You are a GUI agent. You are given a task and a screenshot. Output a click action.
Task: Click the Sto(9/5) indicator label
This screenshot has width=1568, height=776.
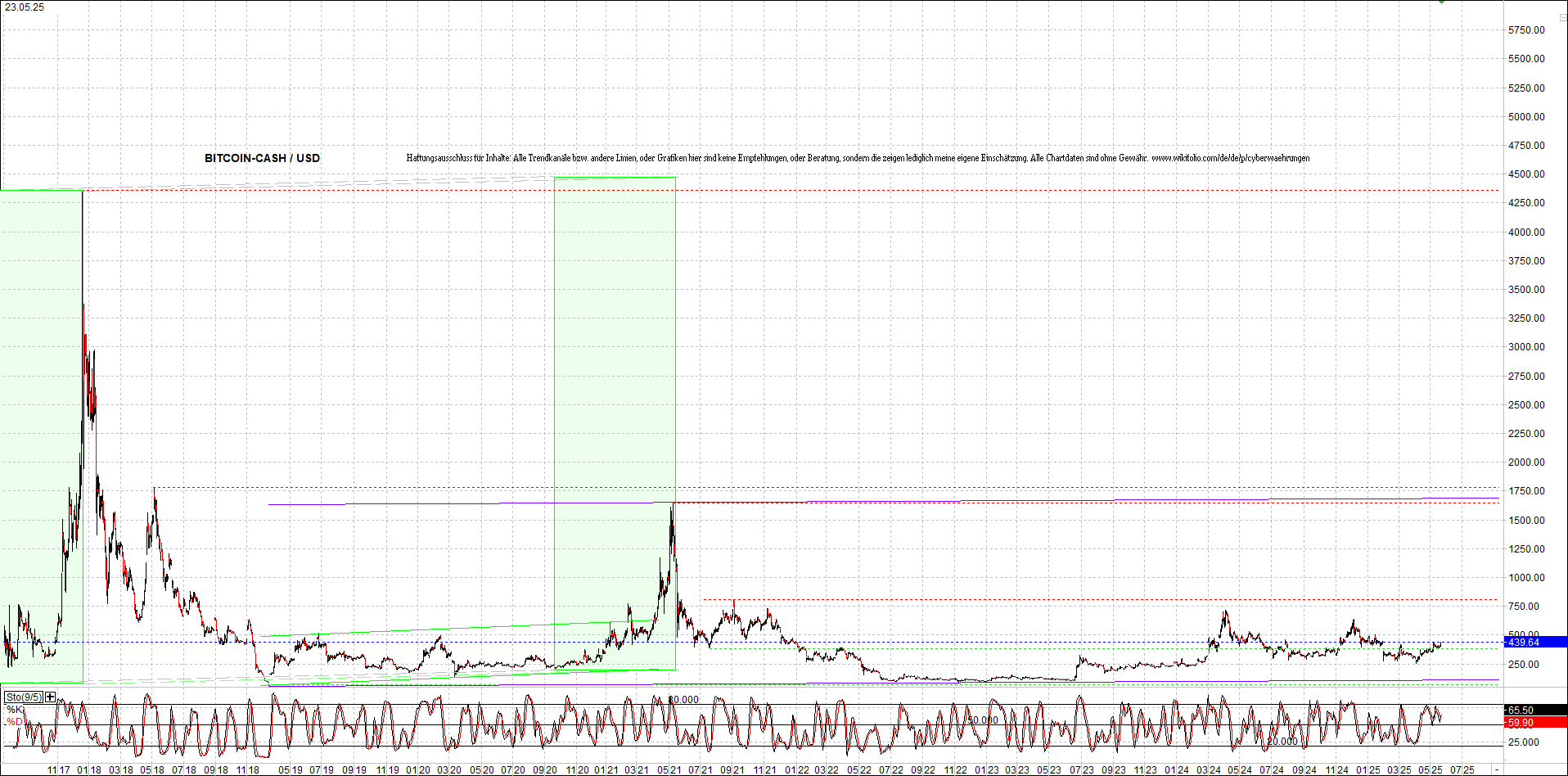24,697
